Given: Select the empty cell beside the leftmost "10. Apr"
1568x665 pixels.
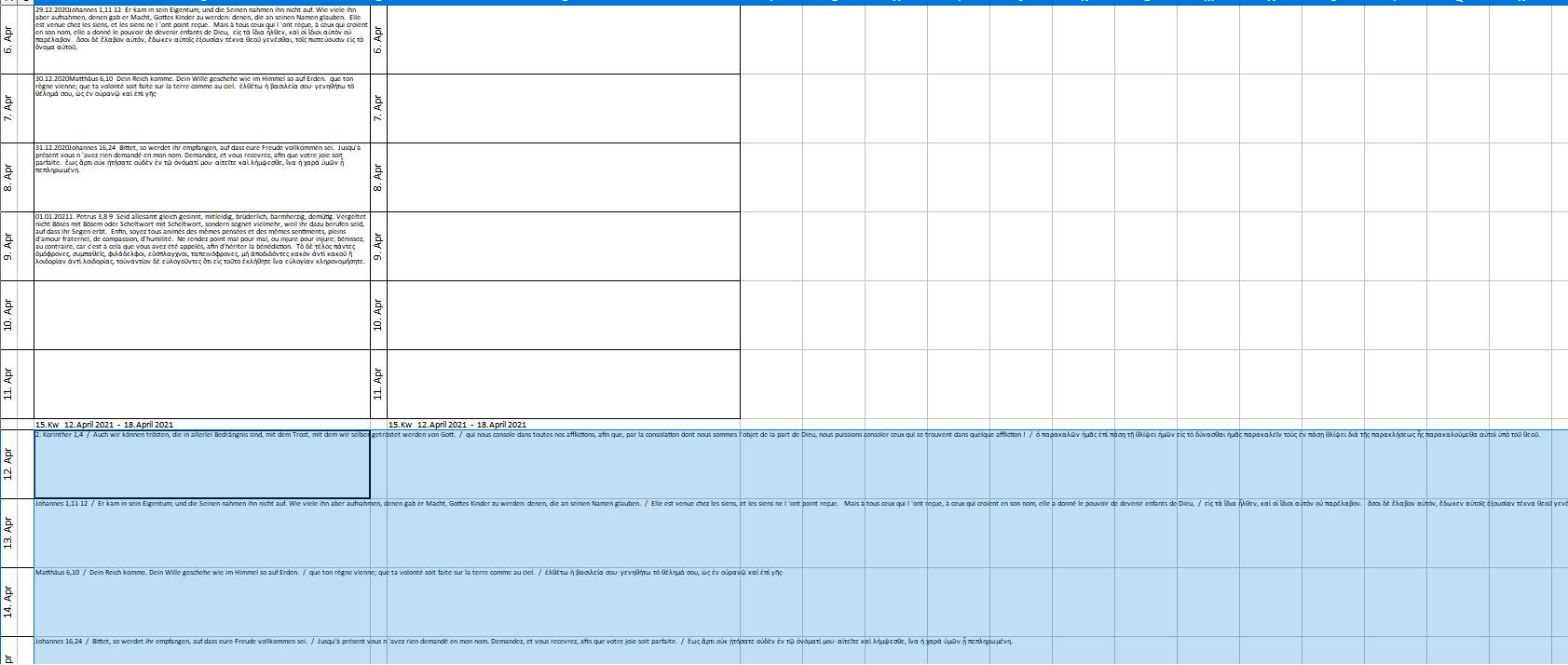Looking at the screenshot, I should 201,315.
